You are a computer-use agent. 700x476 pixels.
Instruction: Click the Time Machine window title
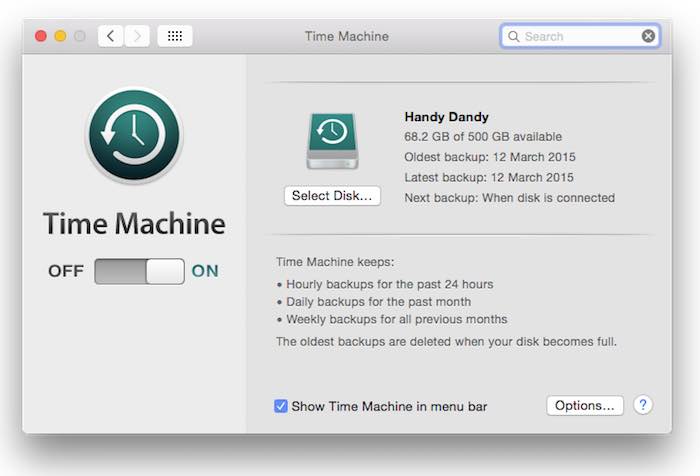[347, 36]
